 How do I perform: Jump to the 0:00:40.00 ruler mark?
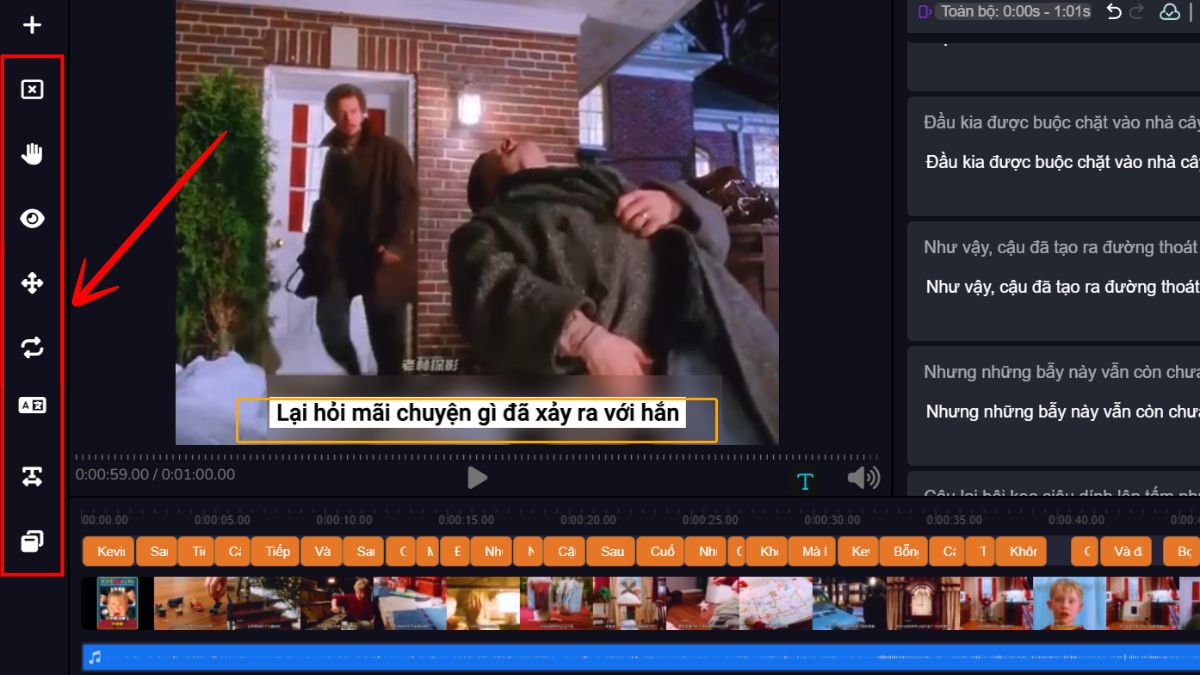[1076, 520]
